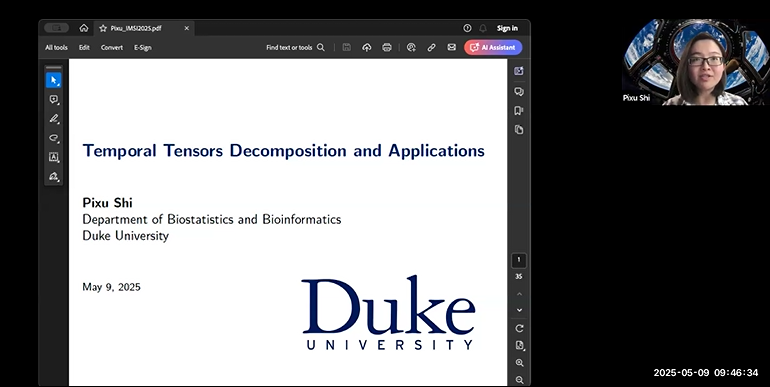Screen dimensions: 770x387
Task: Click the Save file disk icon
Action: tap(347, 48)
